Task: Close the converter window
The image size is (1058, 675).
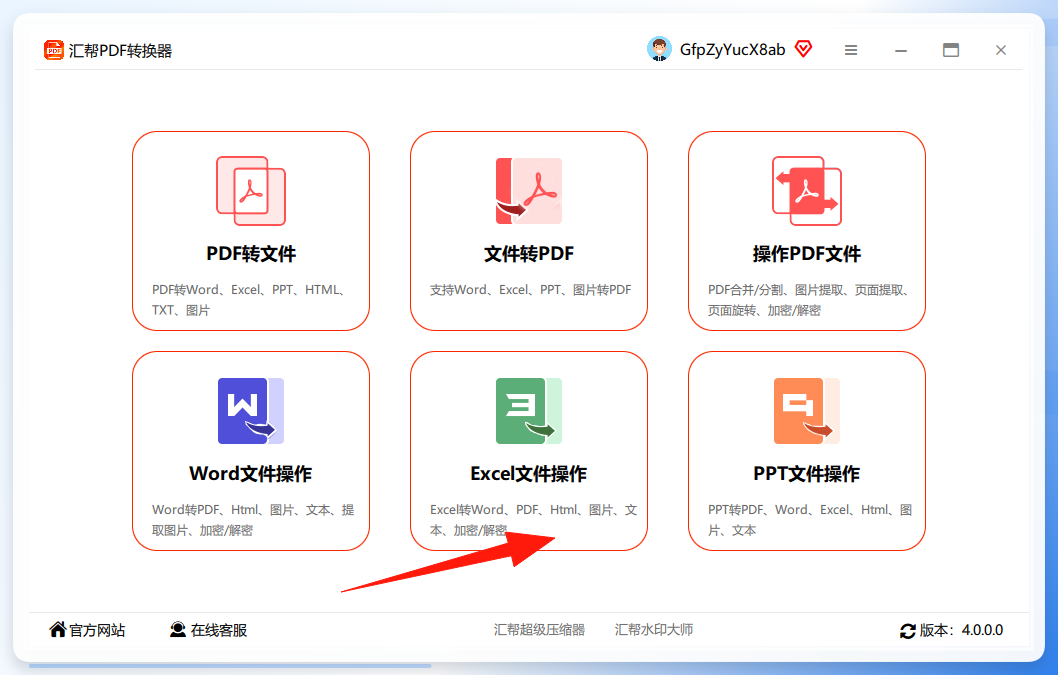Action: (x=1001, y=50)
